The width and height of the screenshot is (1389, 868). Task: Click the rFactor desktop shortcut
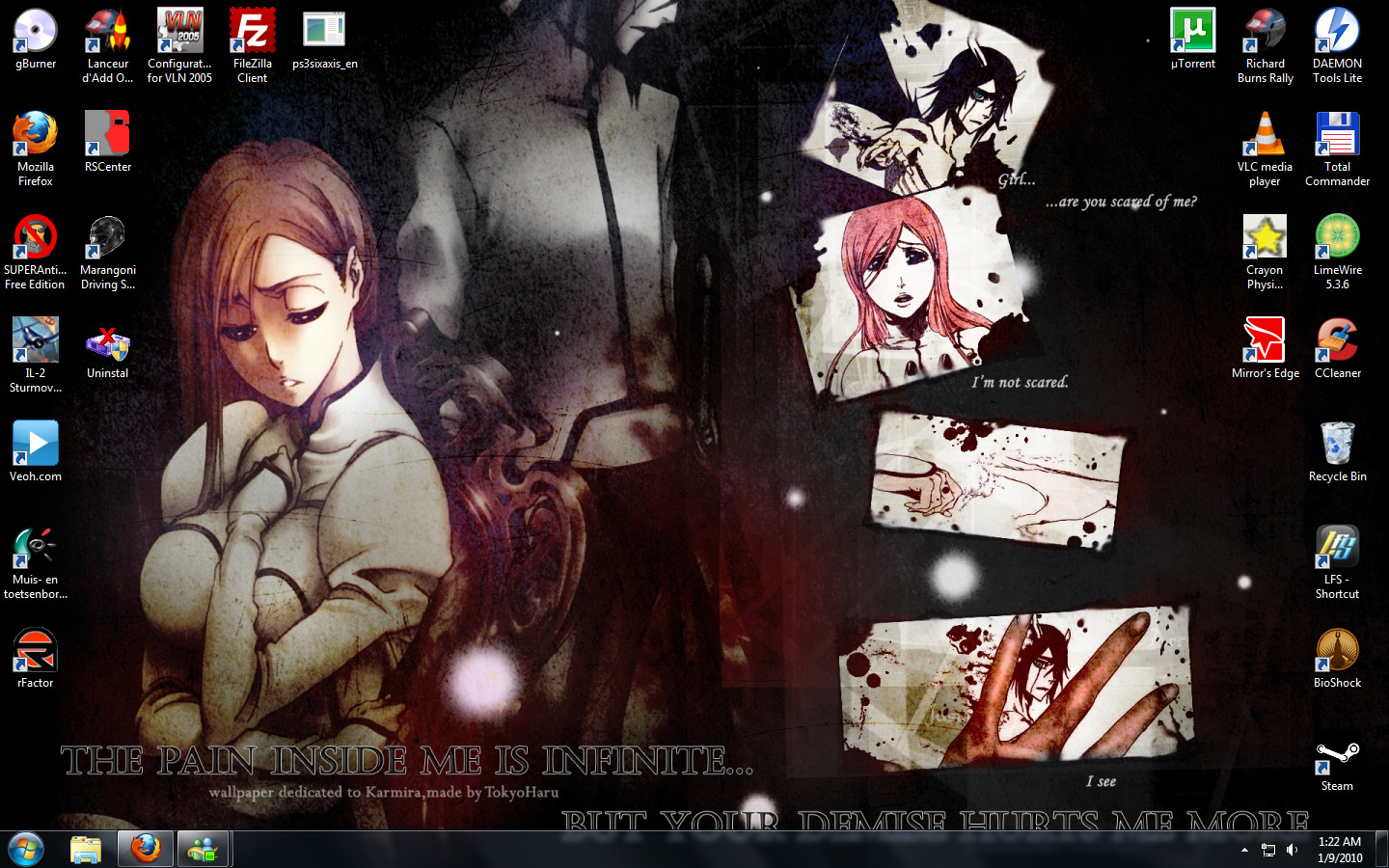click(36, 658)
